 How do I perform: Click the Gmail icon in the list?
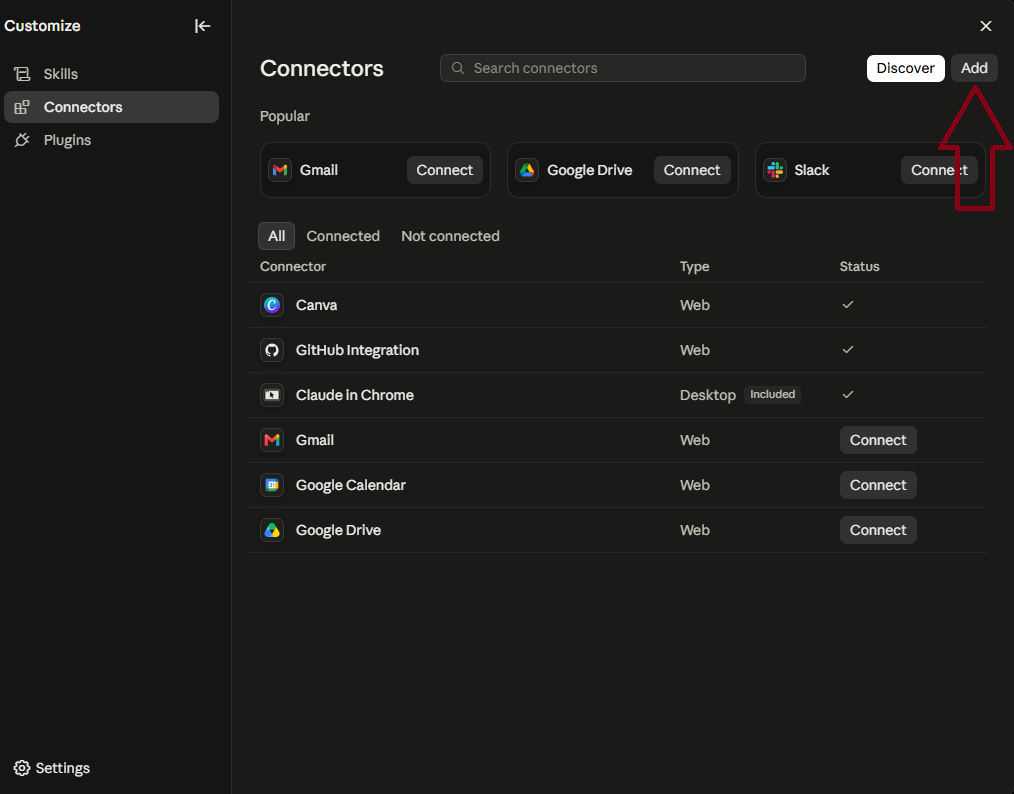tap(272, 440)
